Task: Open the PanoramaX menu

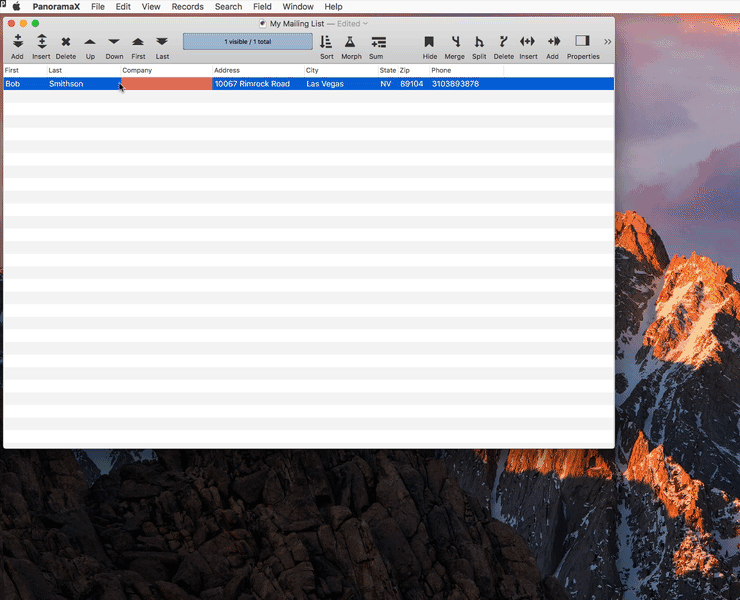Action: click(x=56, y=7)
